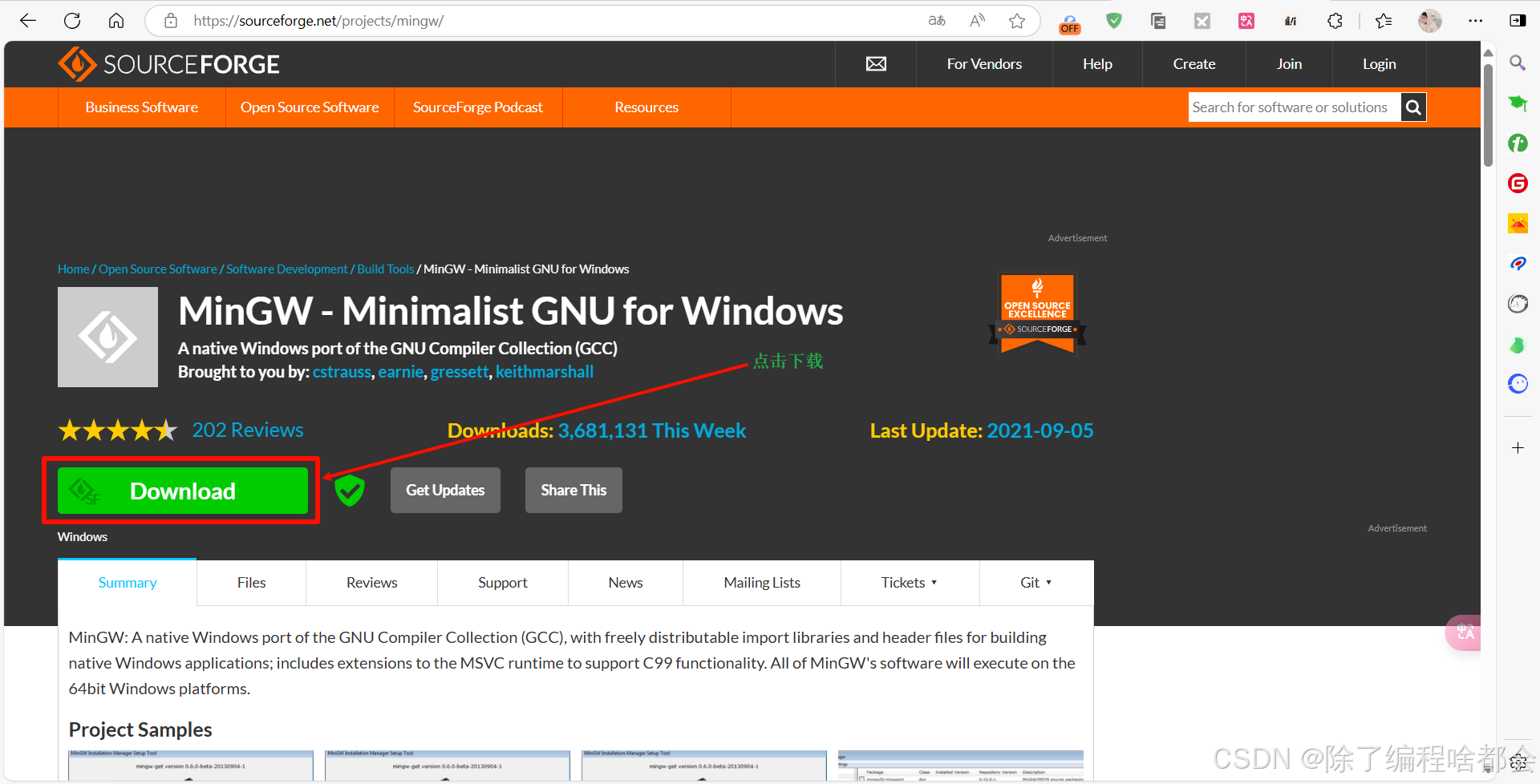Follow Software Development breadcrumb link
Viewport: 1540px width, 784px height.
pos(287,269)
